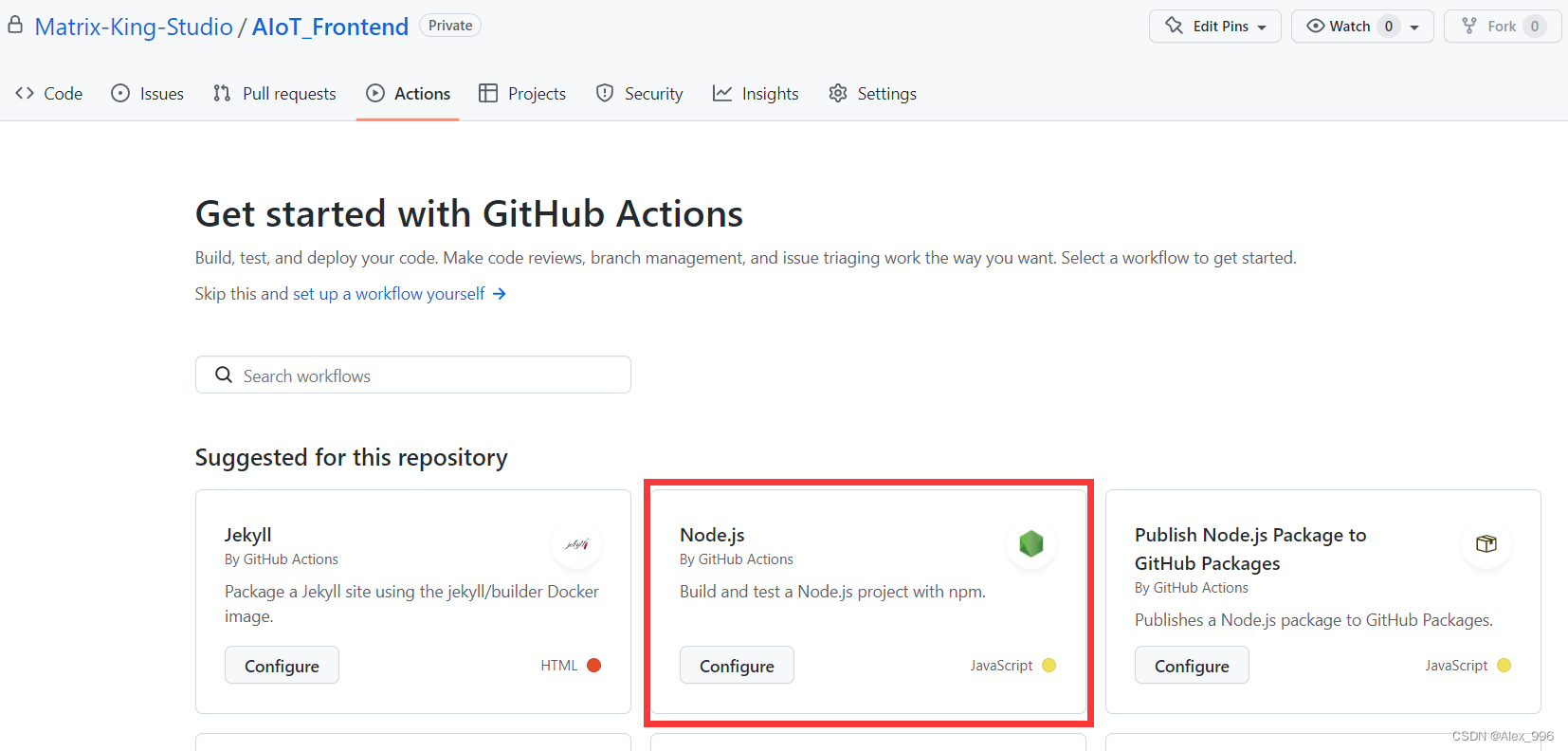Click 'Get started with GitHub Actions' heading

pos(469,214)
